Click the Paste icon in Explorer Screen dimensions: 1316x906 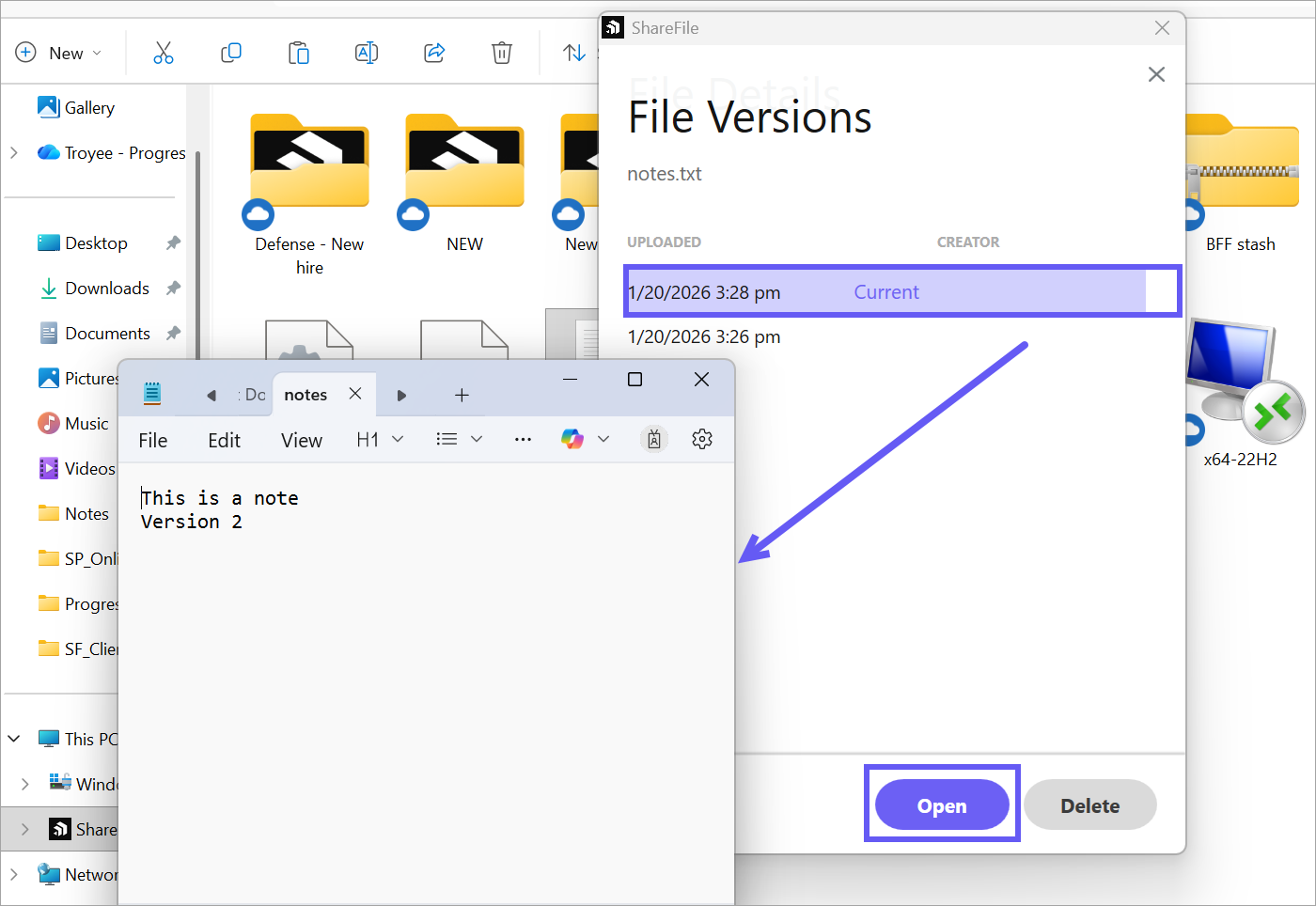(299, 53)
